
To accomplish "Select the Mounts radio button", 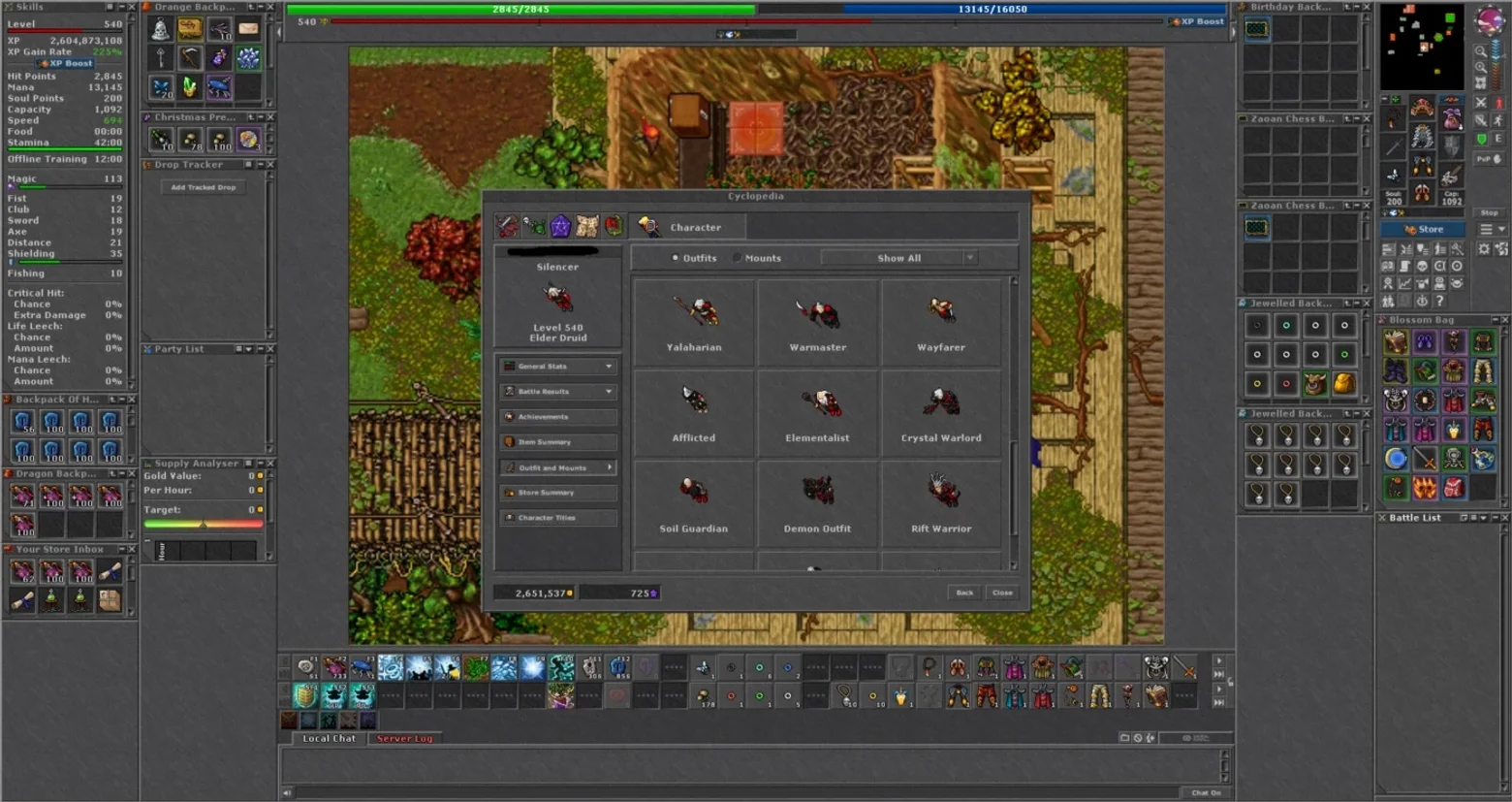I will click(738, 258).
